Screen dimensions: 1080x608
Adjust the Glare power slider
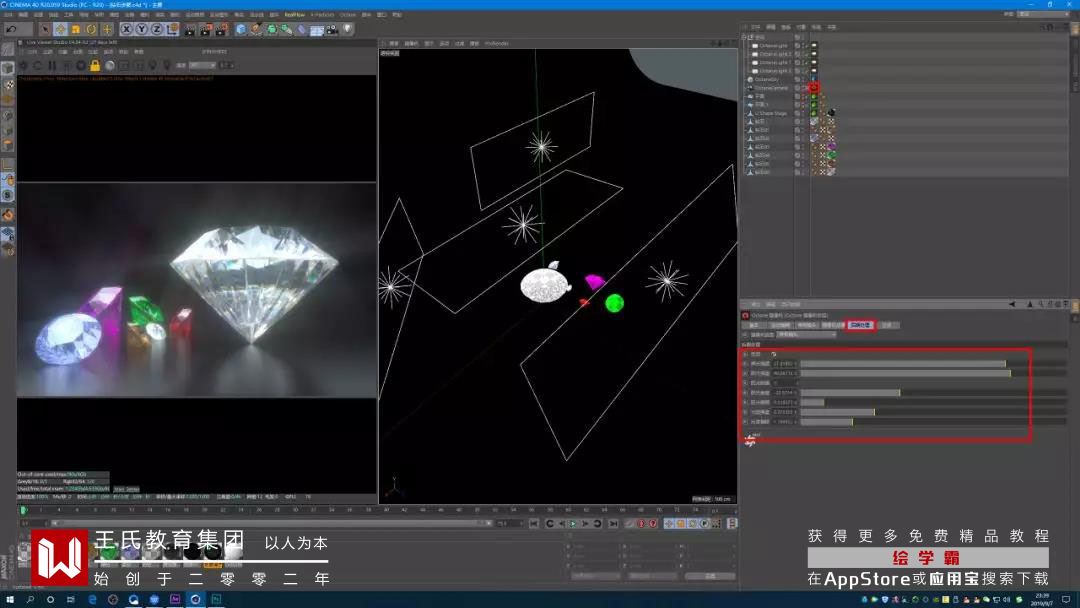(x=934, y=373)
